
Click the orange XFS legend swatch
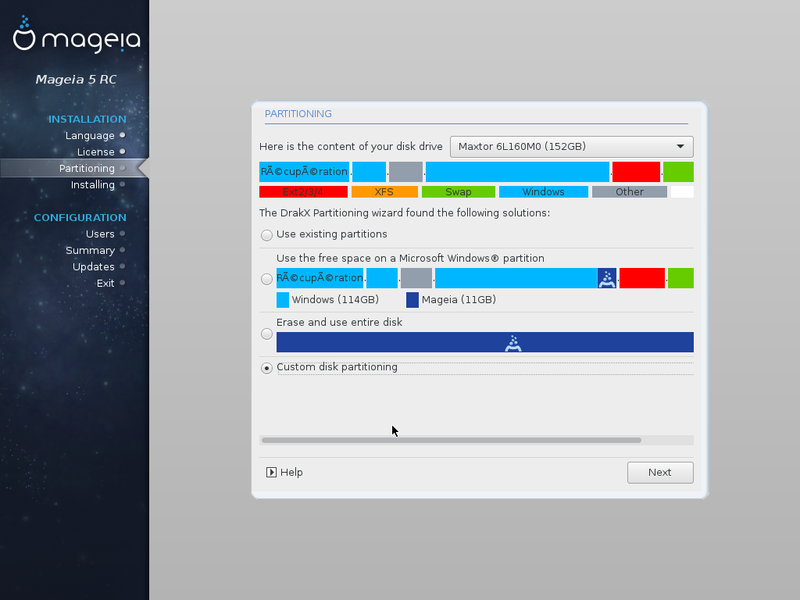click(x=384, y=192)
